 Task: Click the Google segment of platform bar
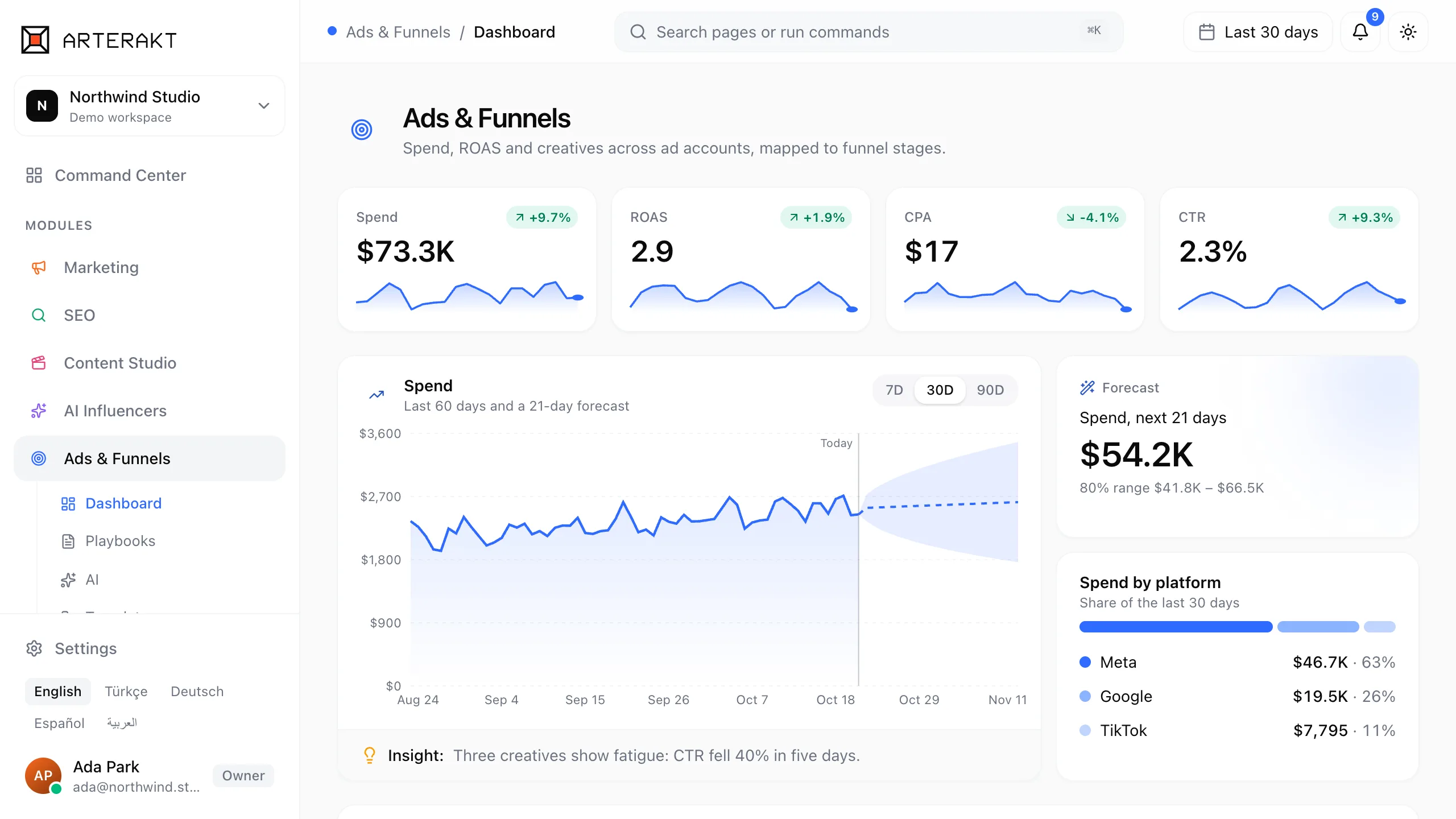(1318, 627)
